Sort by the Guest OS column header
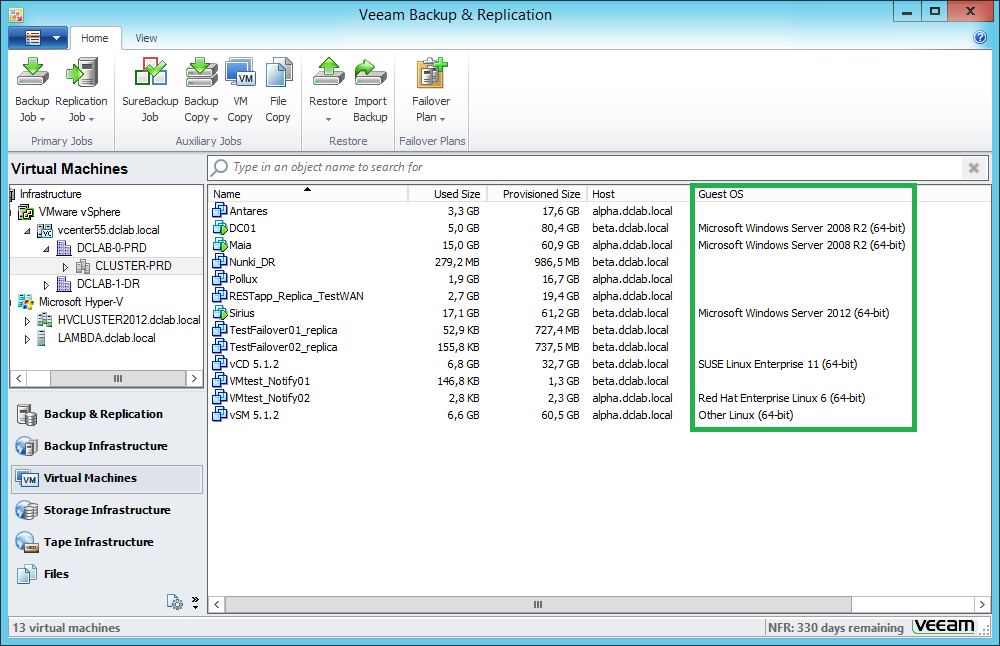This screenshot has height=646, width=1000. click(804, 194)
